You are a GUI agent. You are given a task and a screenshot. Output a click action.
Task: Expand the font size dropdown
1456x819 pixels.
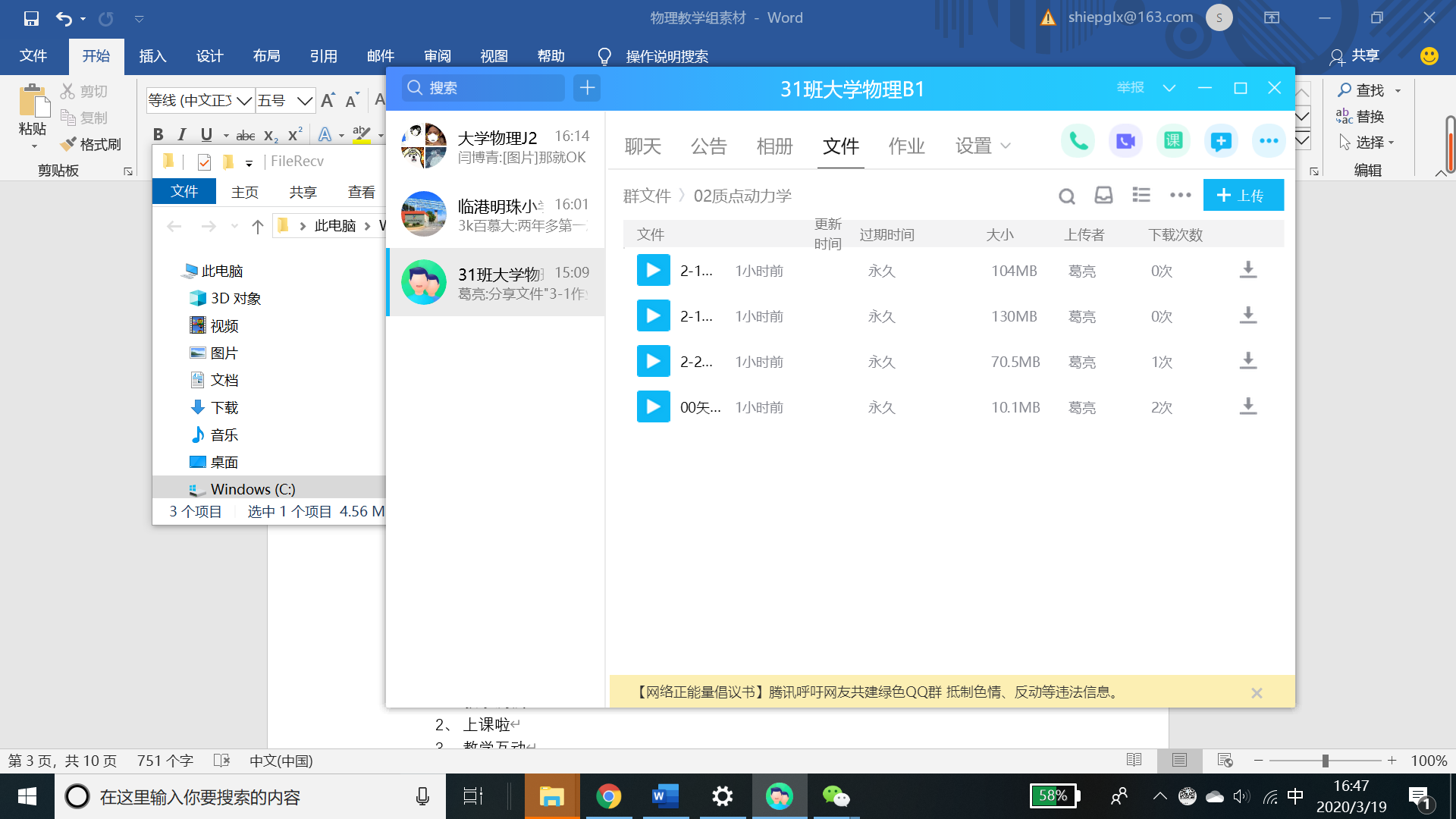coord(305,100)
